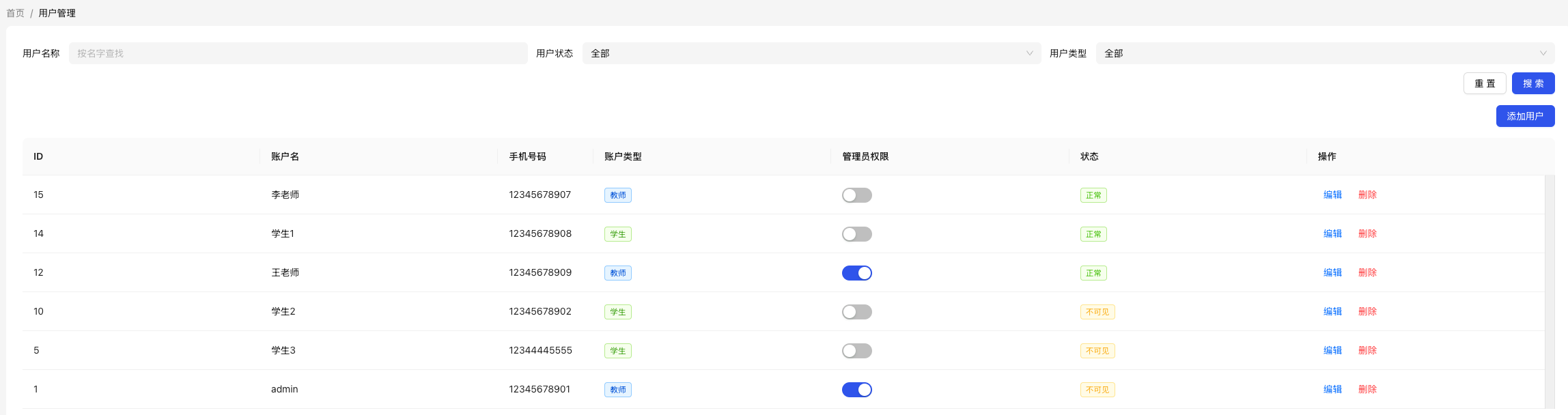Disable admin permission for 王老师
Viewport: 1568px width, 415px height.
click(856, 273)
